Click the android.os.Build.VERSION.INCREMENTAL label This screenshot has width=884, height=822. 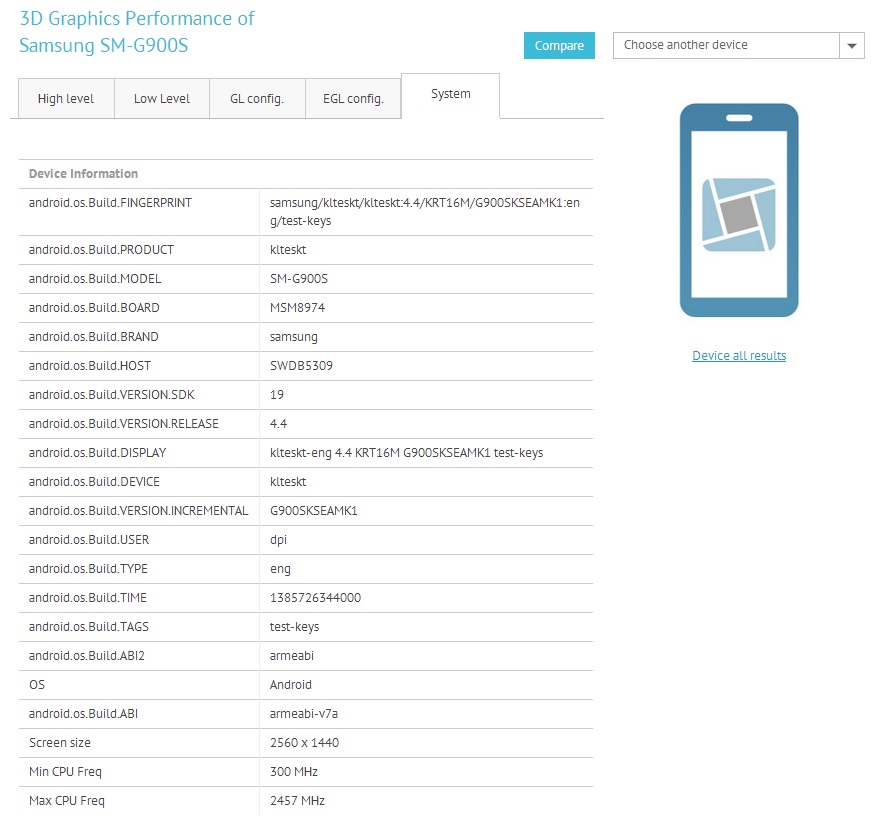click(139, 511)
